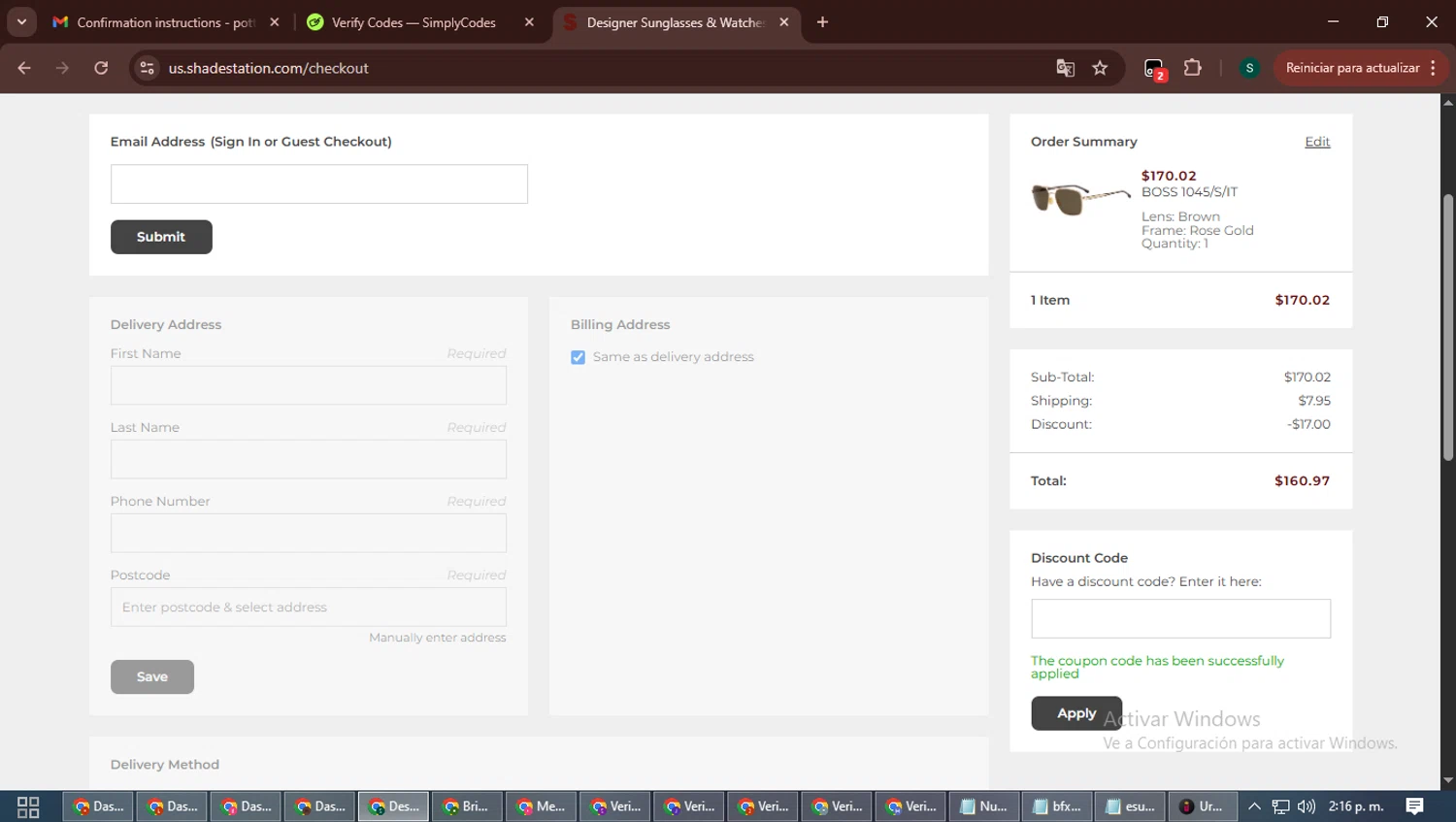Close the Designer Sunglasses tab
Viewport: 1456px width, 822px height.
[x=784, y=22]
